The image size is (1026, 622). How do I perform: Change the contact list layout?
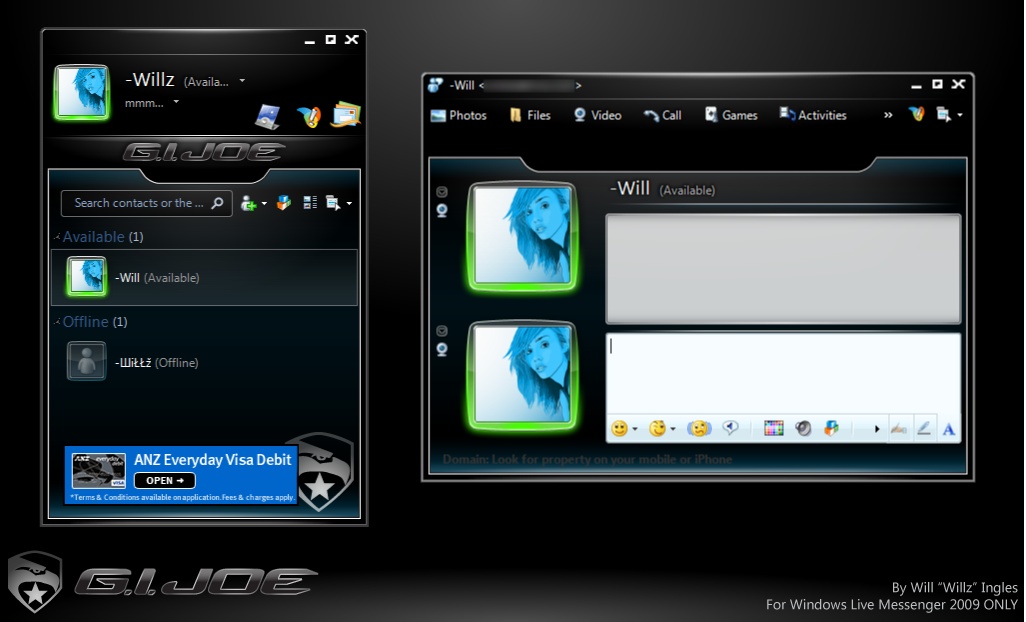pos(310,203)
